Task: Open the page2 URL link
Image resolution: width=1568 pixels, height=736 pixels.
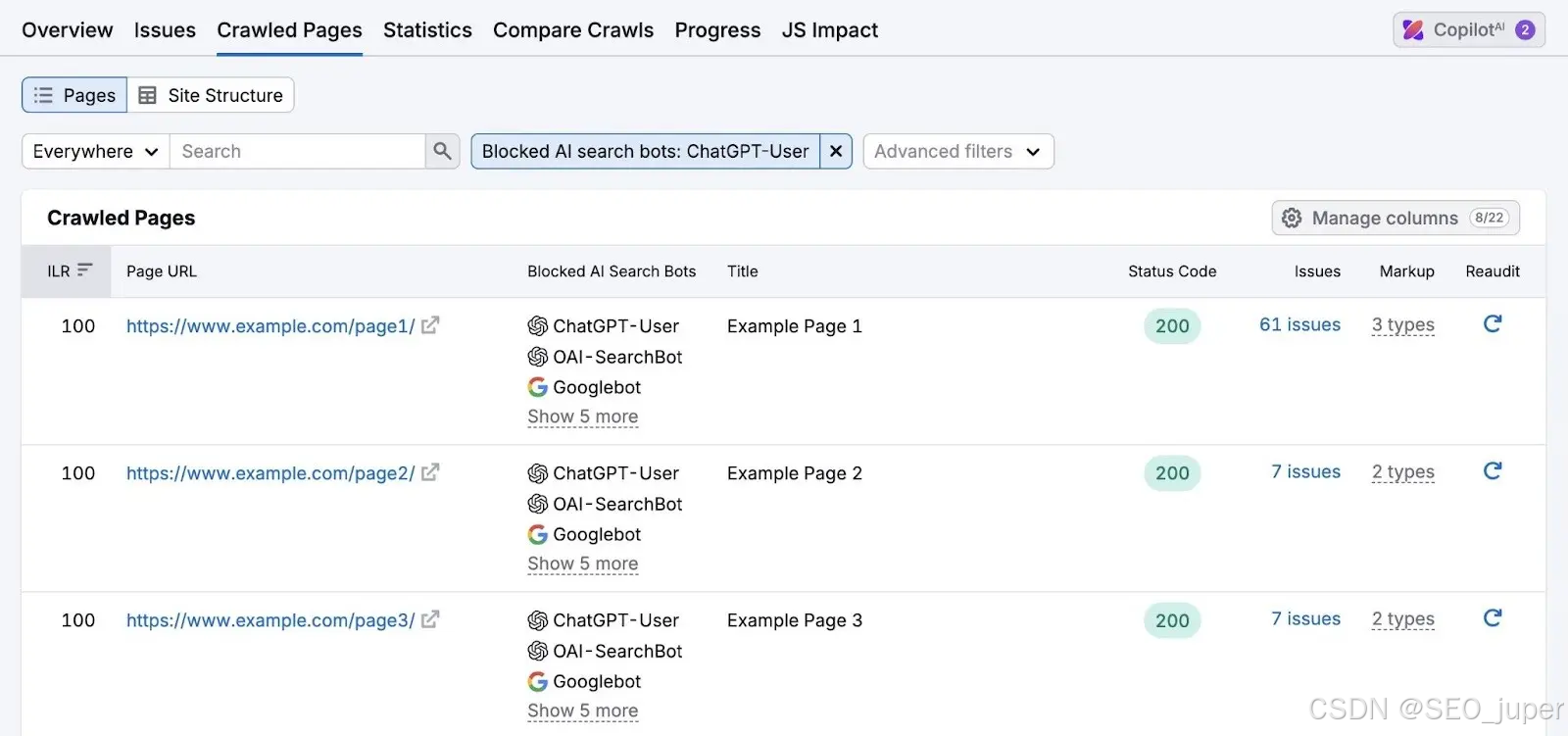Action: [270, 473]
